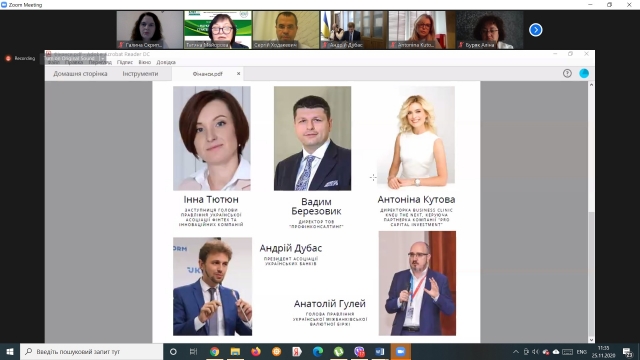Select the Zoom app taskbar icon
The width and height of the screenshot is (640, 360).
400,351
